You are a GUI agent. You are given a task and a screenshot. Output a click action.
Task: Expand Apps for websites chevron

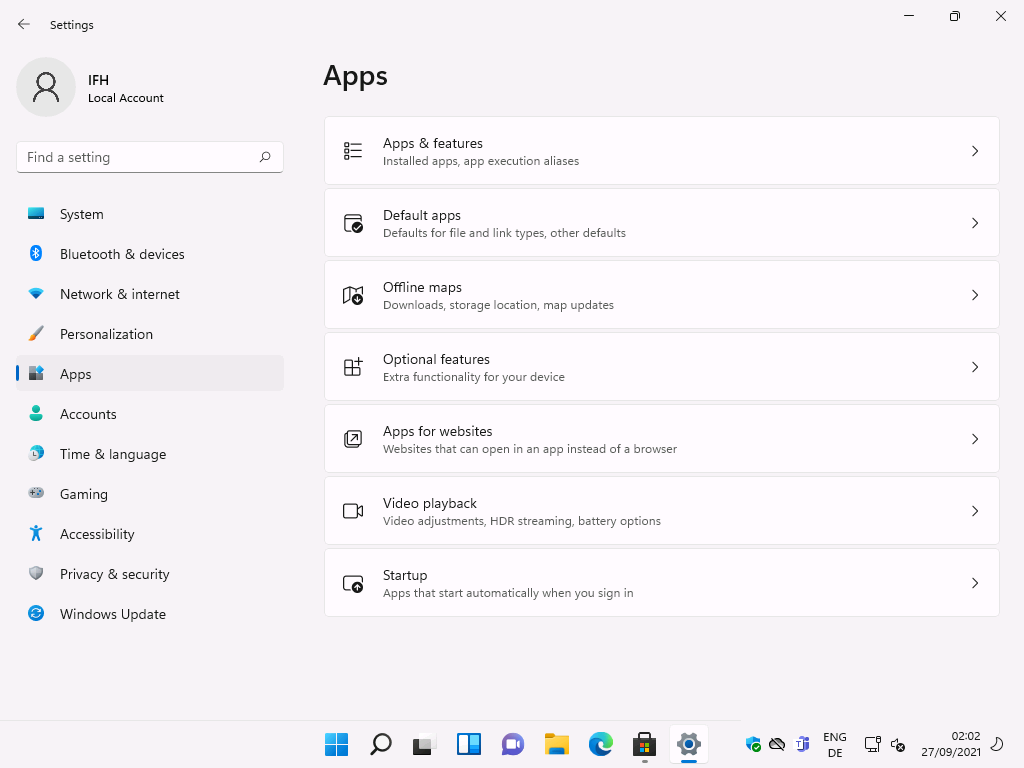coord(974,439)
